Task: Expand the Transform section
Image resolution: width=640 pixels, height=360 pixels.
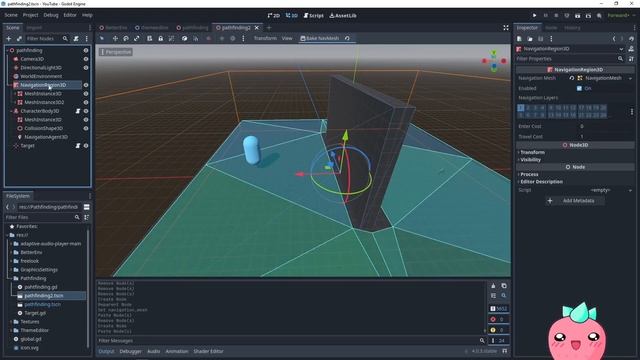Action: coord(532,152)
